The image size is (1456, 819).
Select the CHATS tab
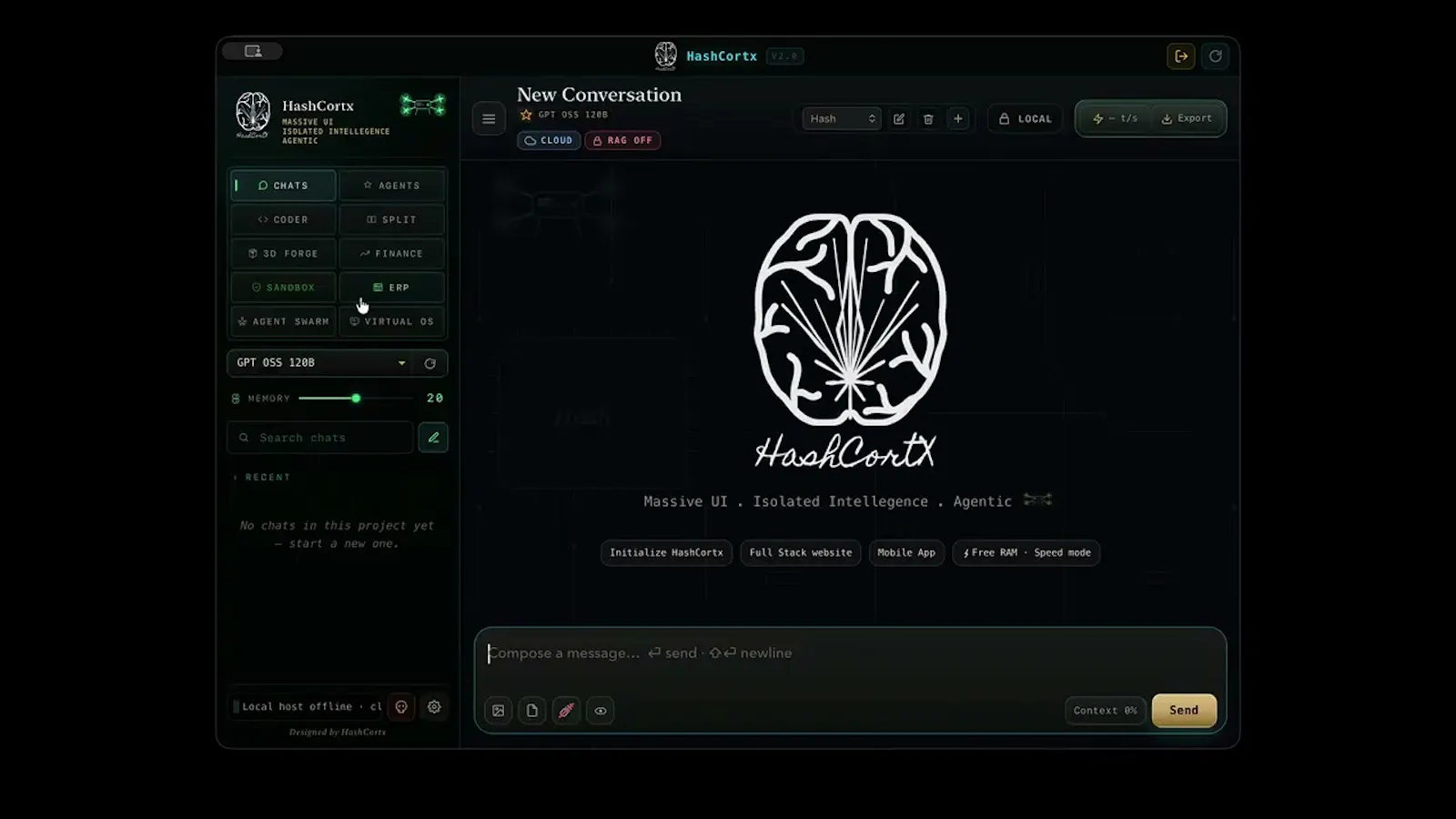(x=283, y=185)
